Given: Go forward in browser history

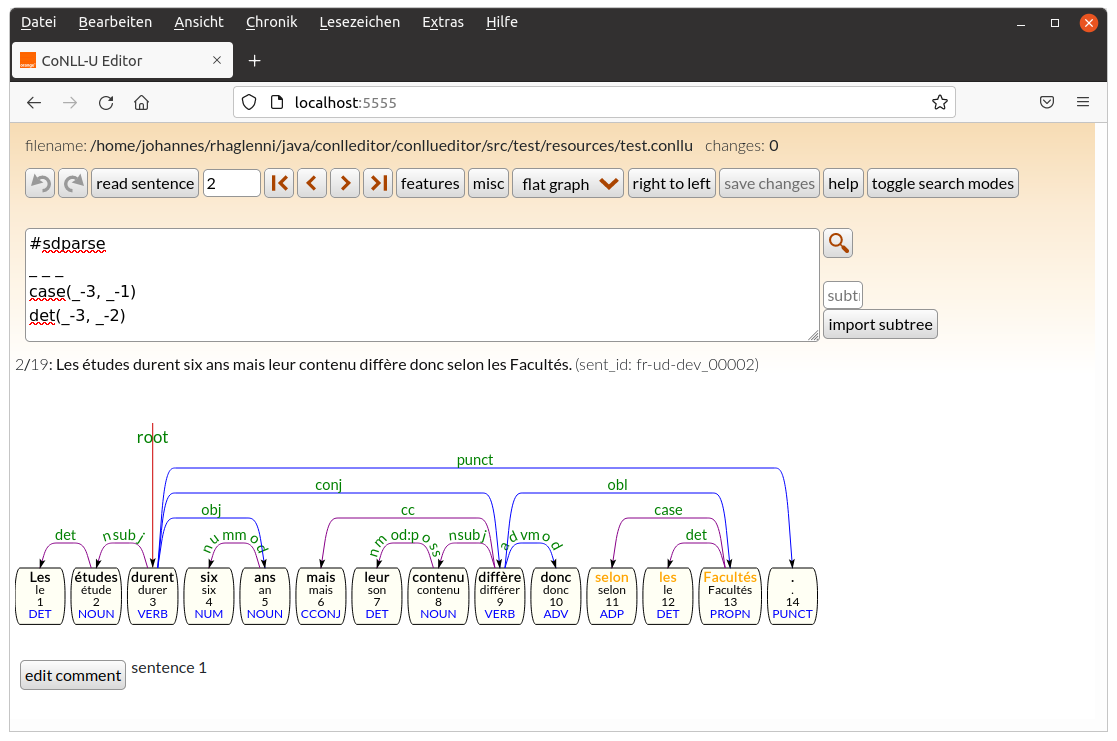Looking at the screenshot, I should [x=70, y=103].
